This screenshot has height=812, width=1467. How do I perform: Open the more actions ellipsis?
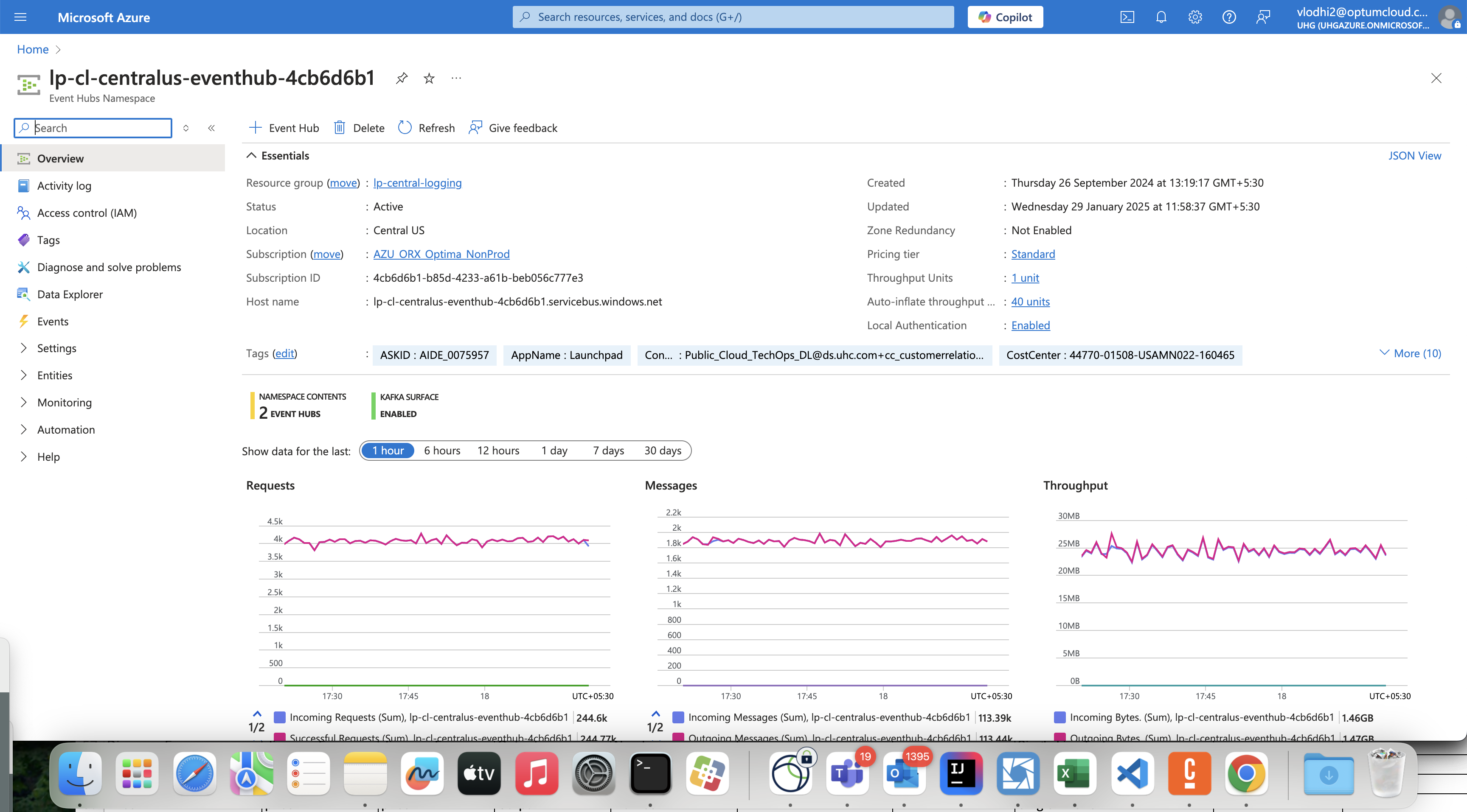[456, 78]
